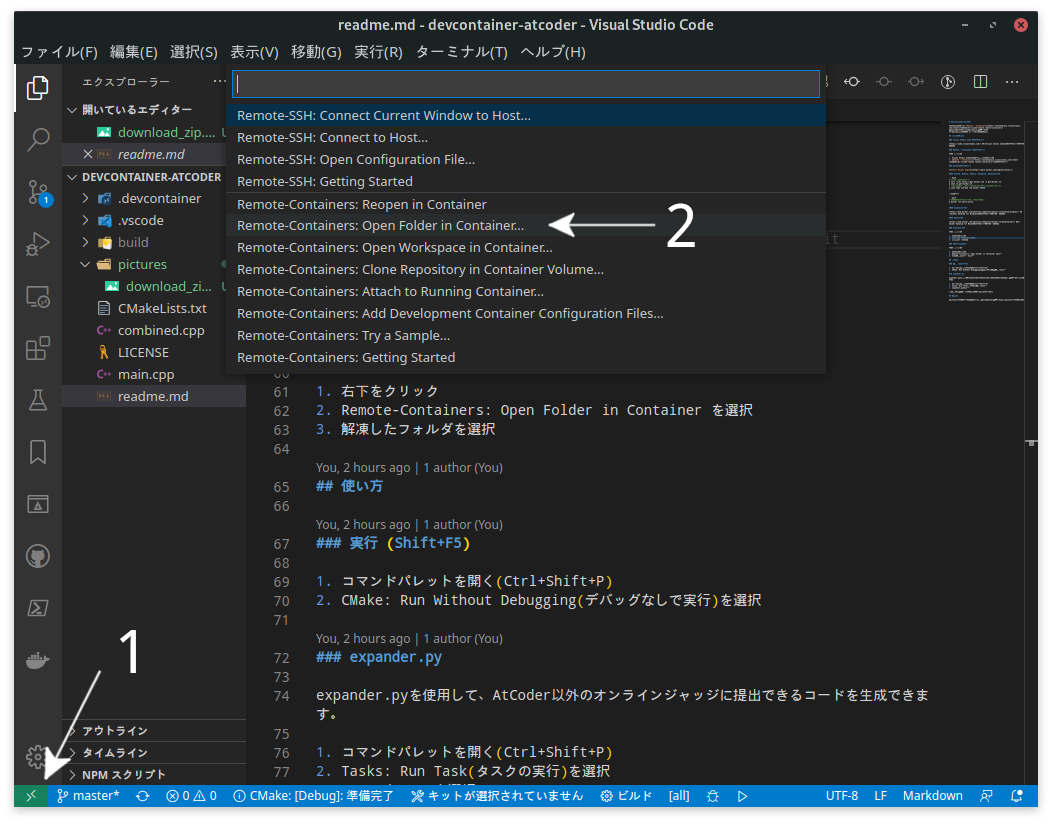1052x824 pixels.
Task: Open the 移動(G) menu
Action: tap(316, 52)
